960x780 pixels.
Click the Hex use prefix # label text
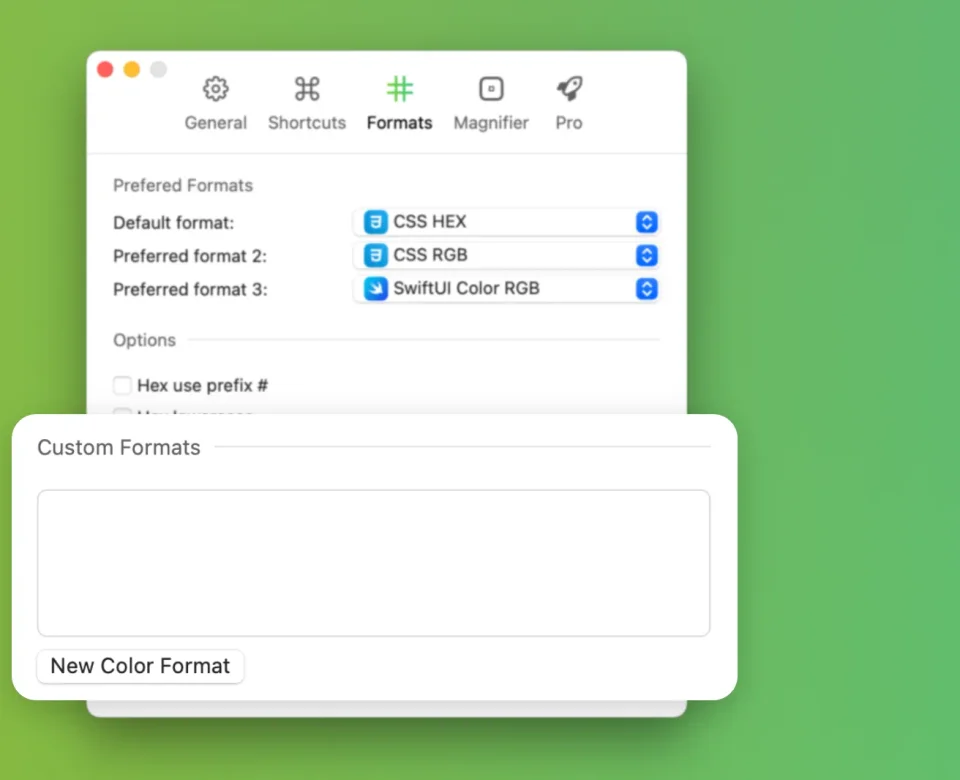(203, 386)
